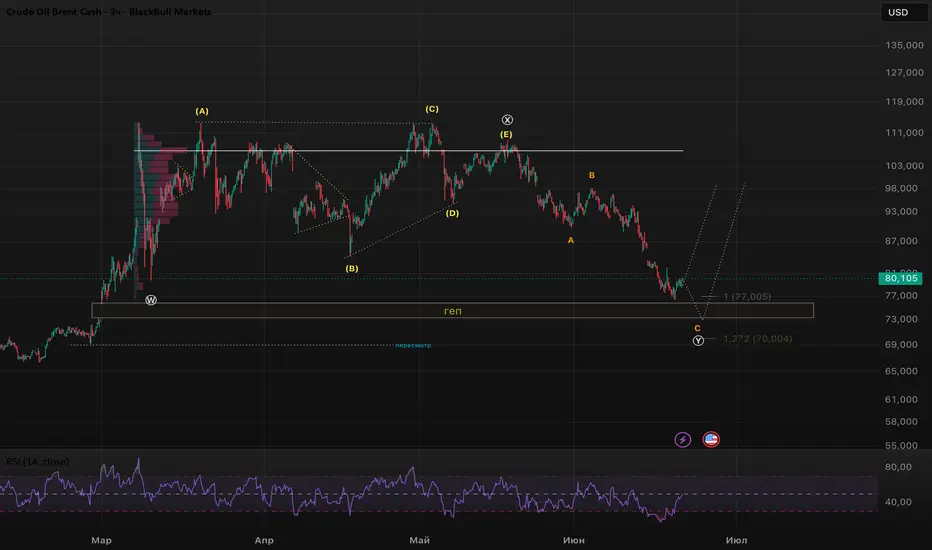The width and height of the screenshot is (932, 550).
Task: Click the 135,000 price axis label
Action: coord(904,45)
